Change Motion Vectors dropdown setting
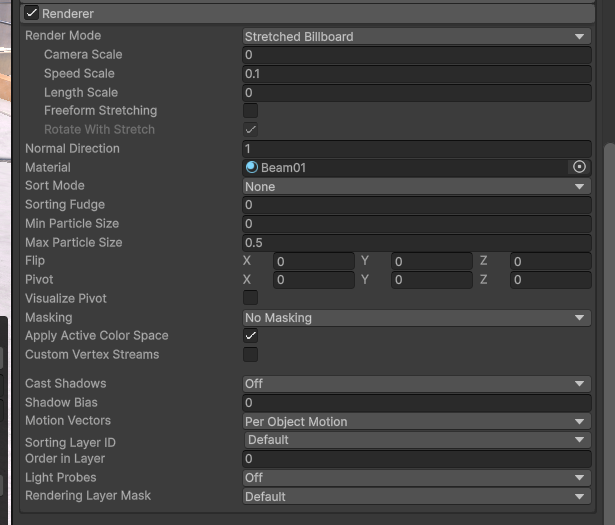Image resolution: width=615 pixels, height=525 pixels. 416,422
